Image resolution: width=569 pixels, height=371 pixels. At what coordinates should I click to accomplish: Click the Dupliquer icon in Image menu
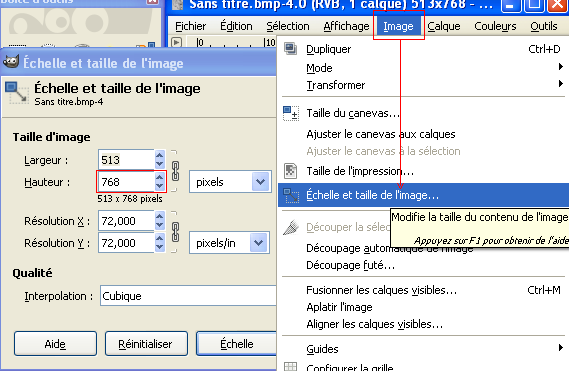click(290, 48)
